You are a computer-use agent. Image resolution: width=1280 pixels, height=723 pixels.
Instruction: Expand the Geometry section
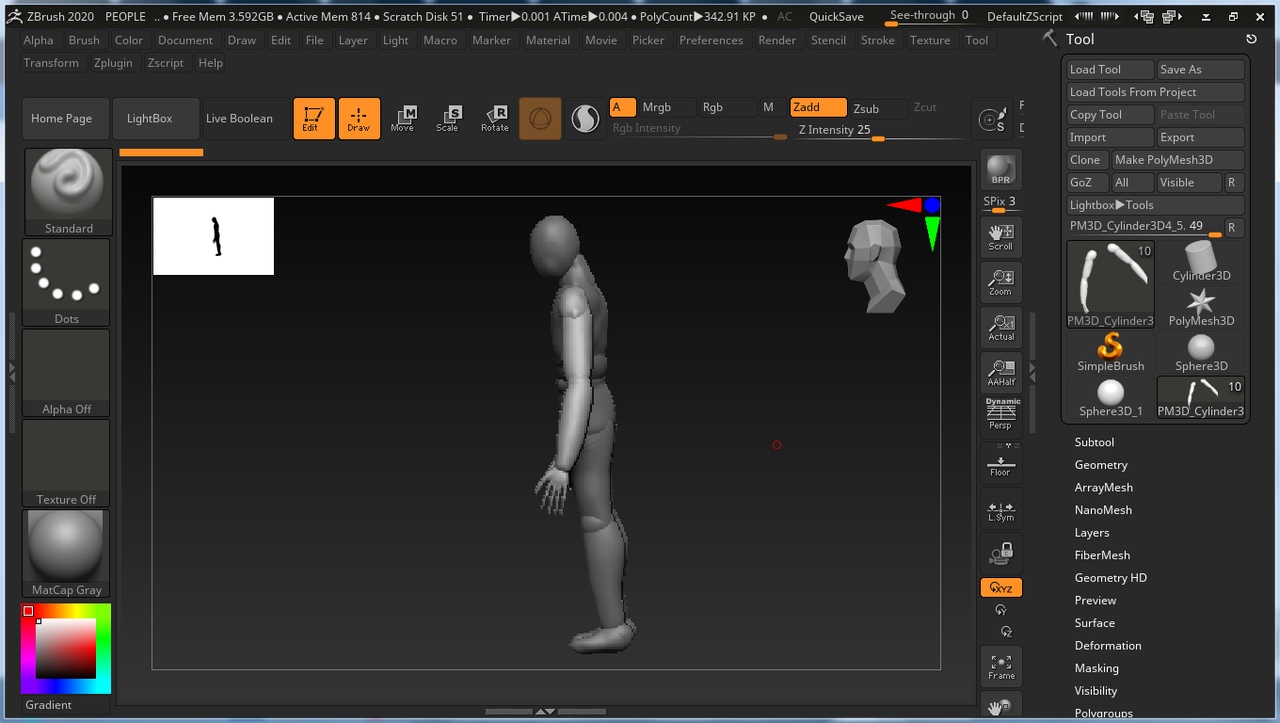[1100, 465]
